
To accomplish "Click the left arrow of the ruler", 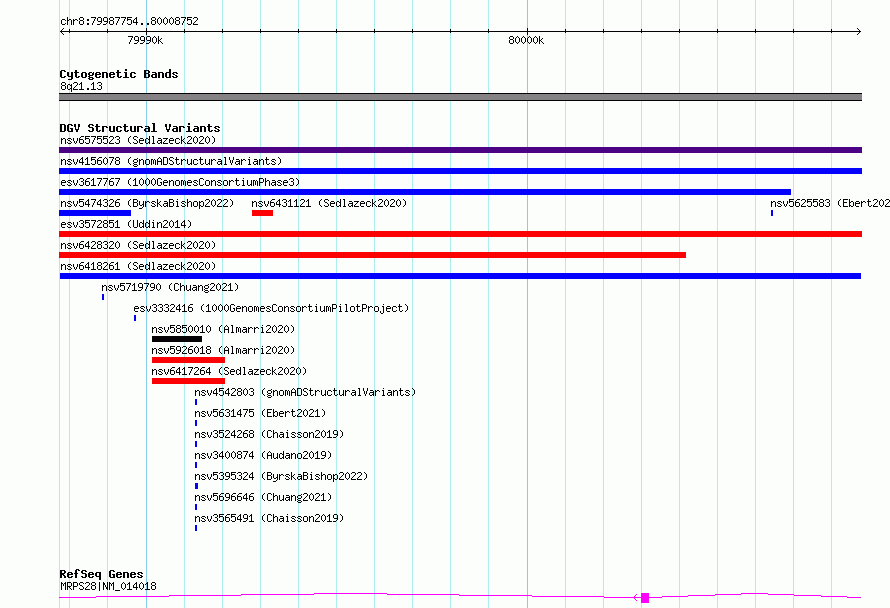I will pyautogui.click(x=63, y=32).
